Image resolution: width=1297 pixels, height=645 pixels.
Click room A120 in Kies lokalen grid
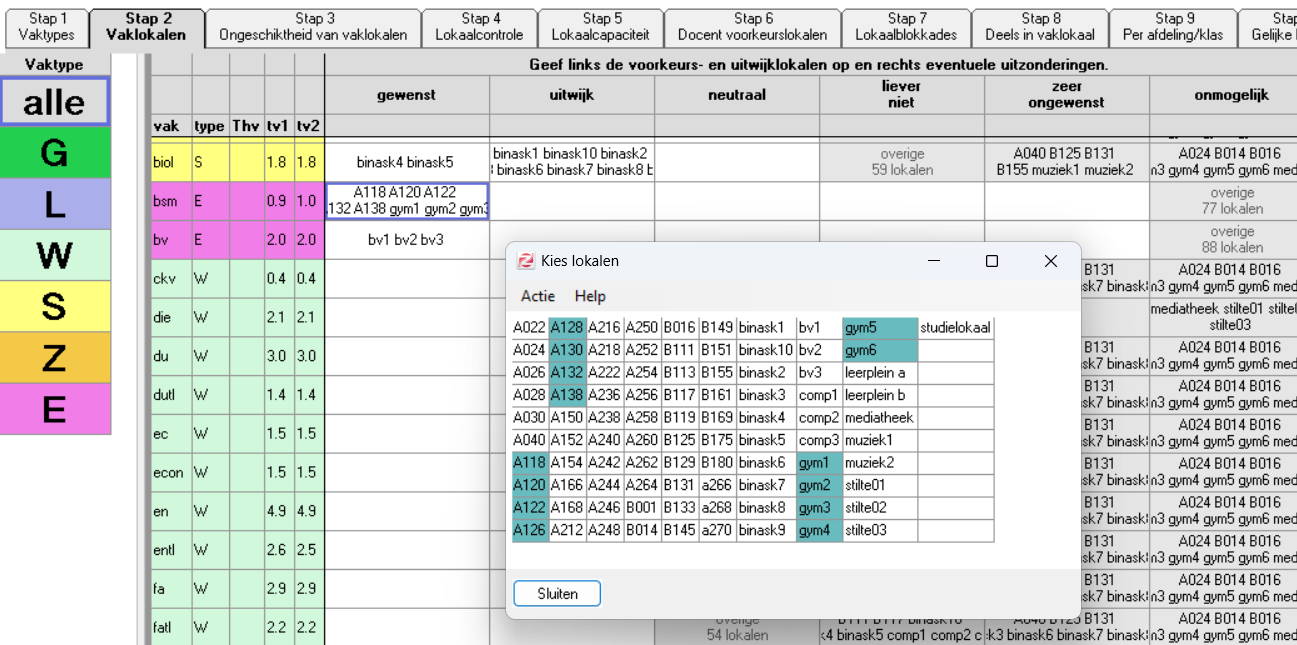(x=530, y=485)
